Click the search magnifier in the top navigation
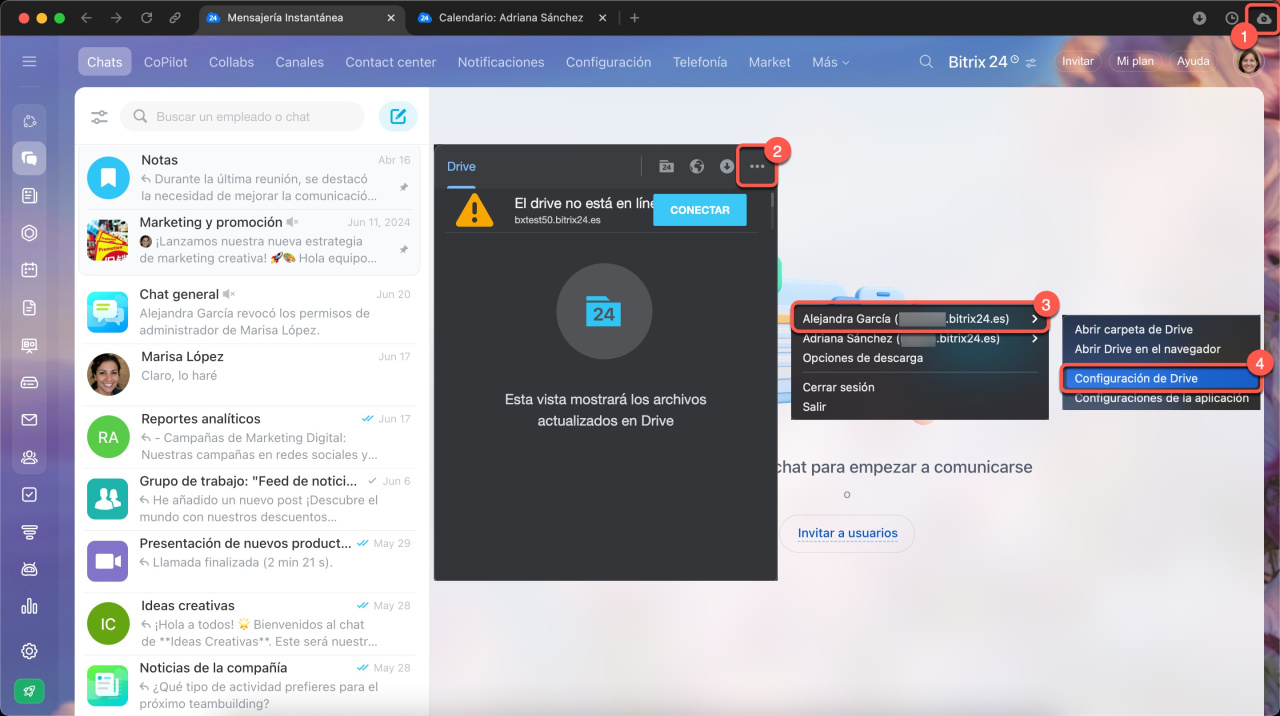Viewport: 1280px width, 716px height. (x=927, y=62)
